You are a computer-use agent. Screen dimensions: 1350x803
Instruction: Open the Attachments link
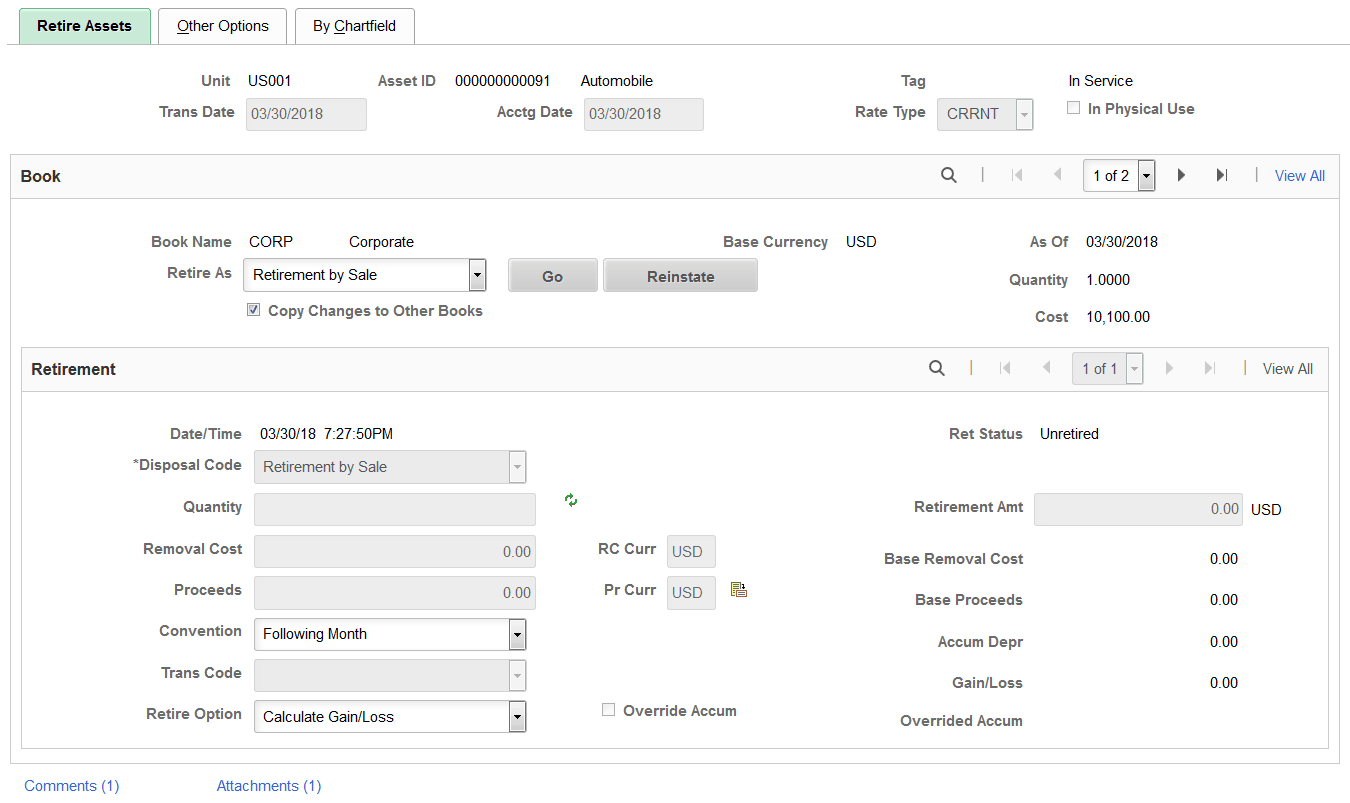268,786
